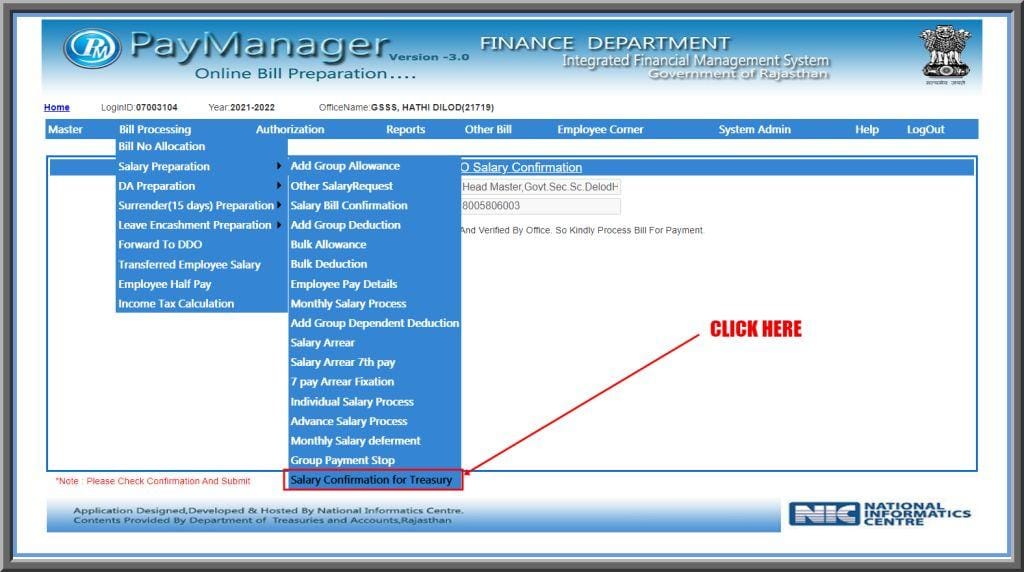Click the NIC National Informatics Centre logo
Viewport: 1024px width, 572px height.
pos(880,514)
